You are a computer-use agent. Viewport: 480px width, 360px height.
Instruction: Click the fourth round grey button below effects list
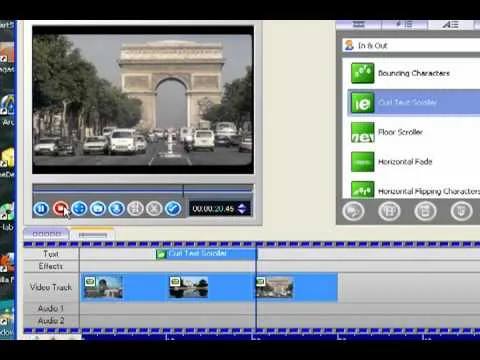coord(461,211)
